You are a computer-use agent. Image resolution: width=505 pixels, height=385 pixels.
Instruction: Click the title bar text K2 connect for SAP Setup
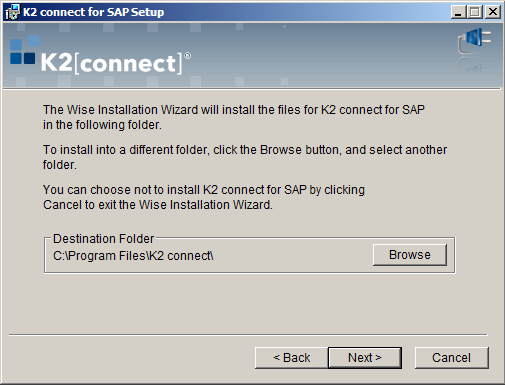tap(94, 12)
